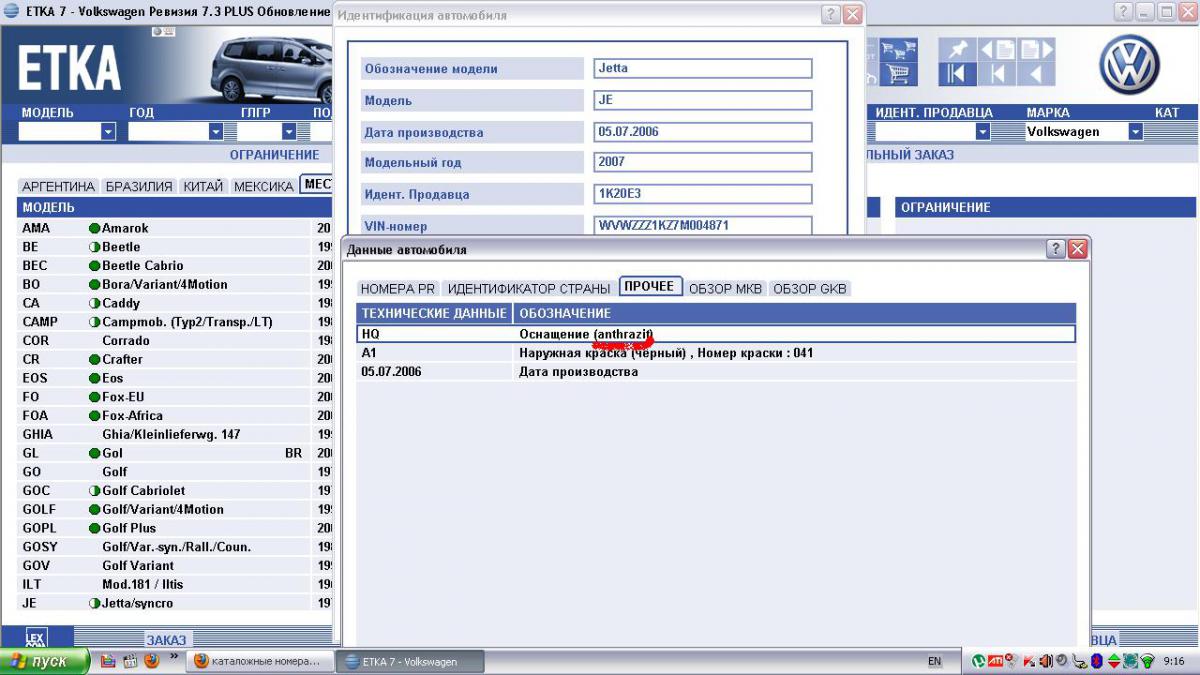Open the ГОД dropdown
1200x675 pixels.
pos(216,132)
